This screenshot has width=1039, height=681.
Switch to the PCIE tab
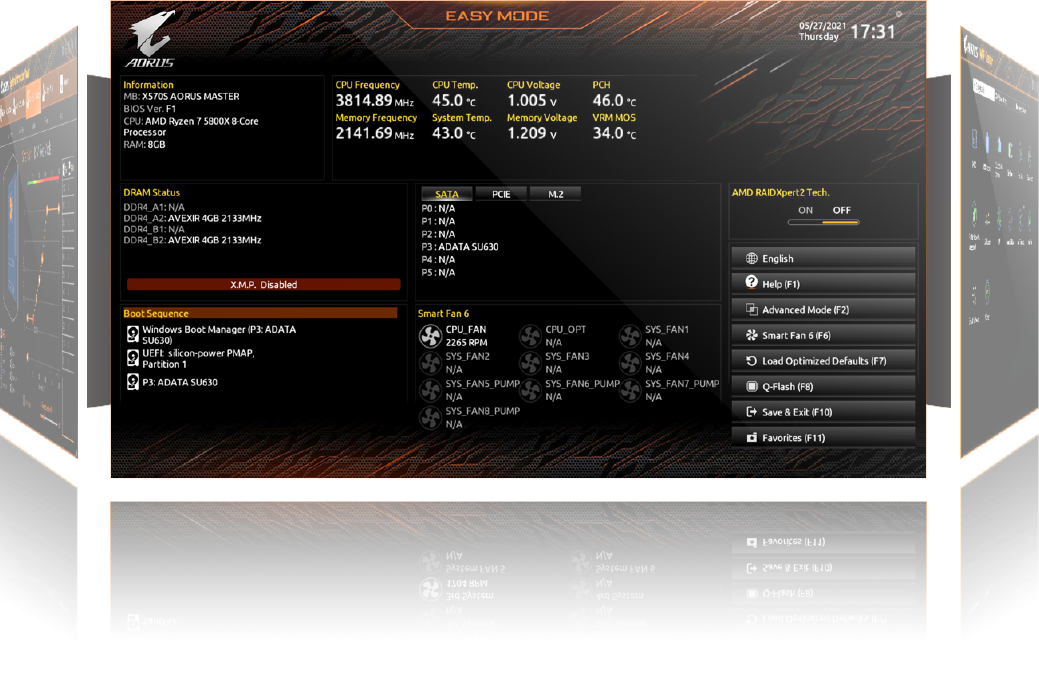pyautogui.click(x=501, y=194)
